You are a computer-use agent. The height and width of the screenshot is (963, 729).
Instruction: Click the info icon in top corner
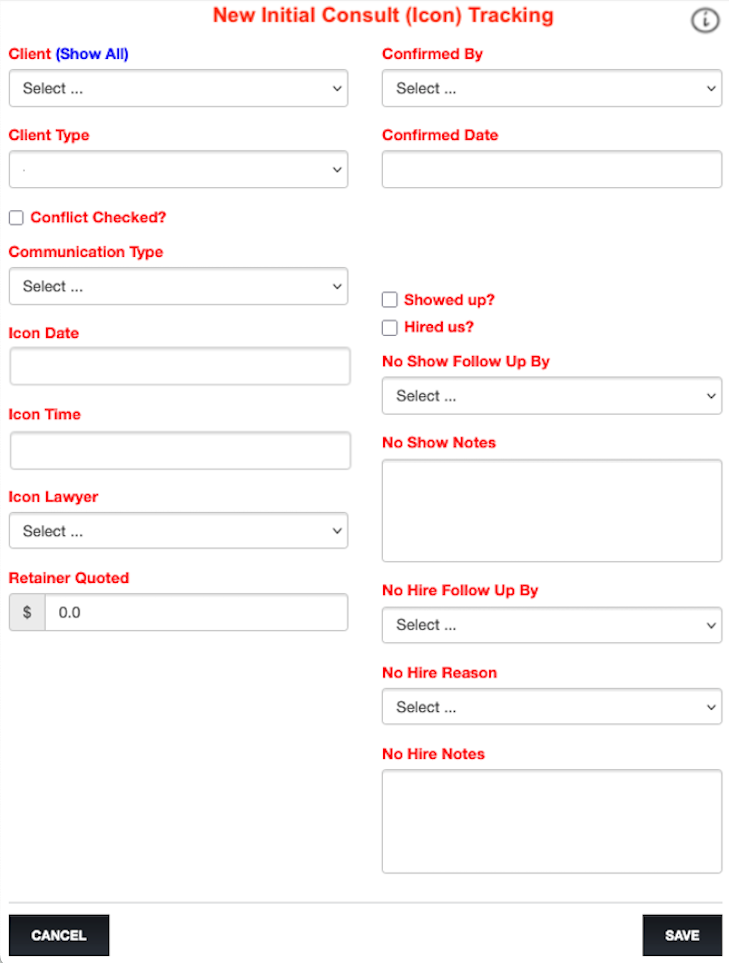705,20
